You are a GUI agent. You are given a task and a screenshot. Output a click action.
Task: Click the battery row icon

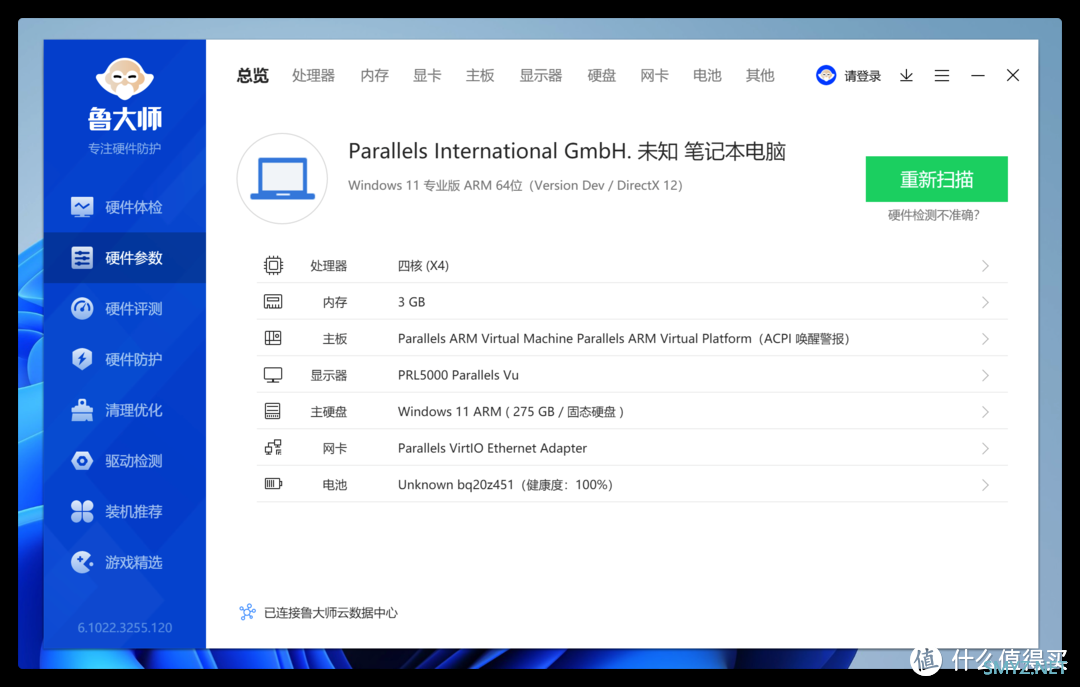click(273, 484)
